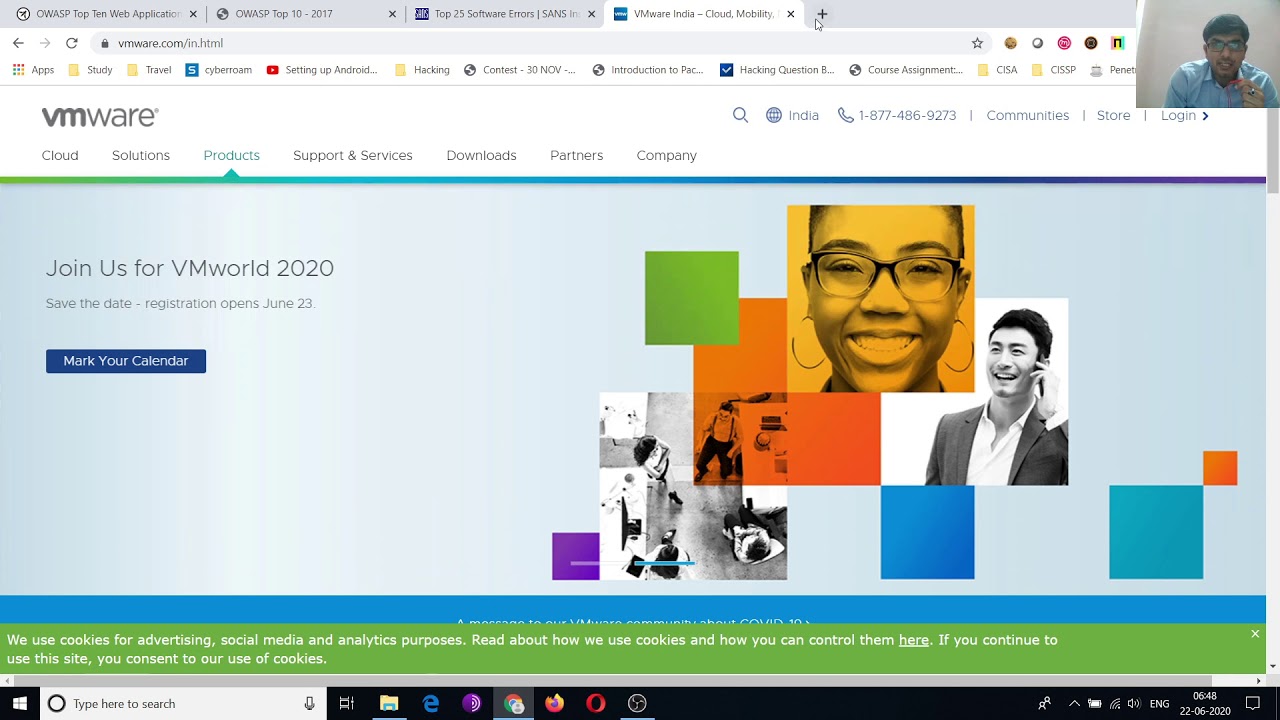The height and width of the screenshot is (720, 1280).
Task: Open the Downloads menu
Action: [x=481, y=155]
